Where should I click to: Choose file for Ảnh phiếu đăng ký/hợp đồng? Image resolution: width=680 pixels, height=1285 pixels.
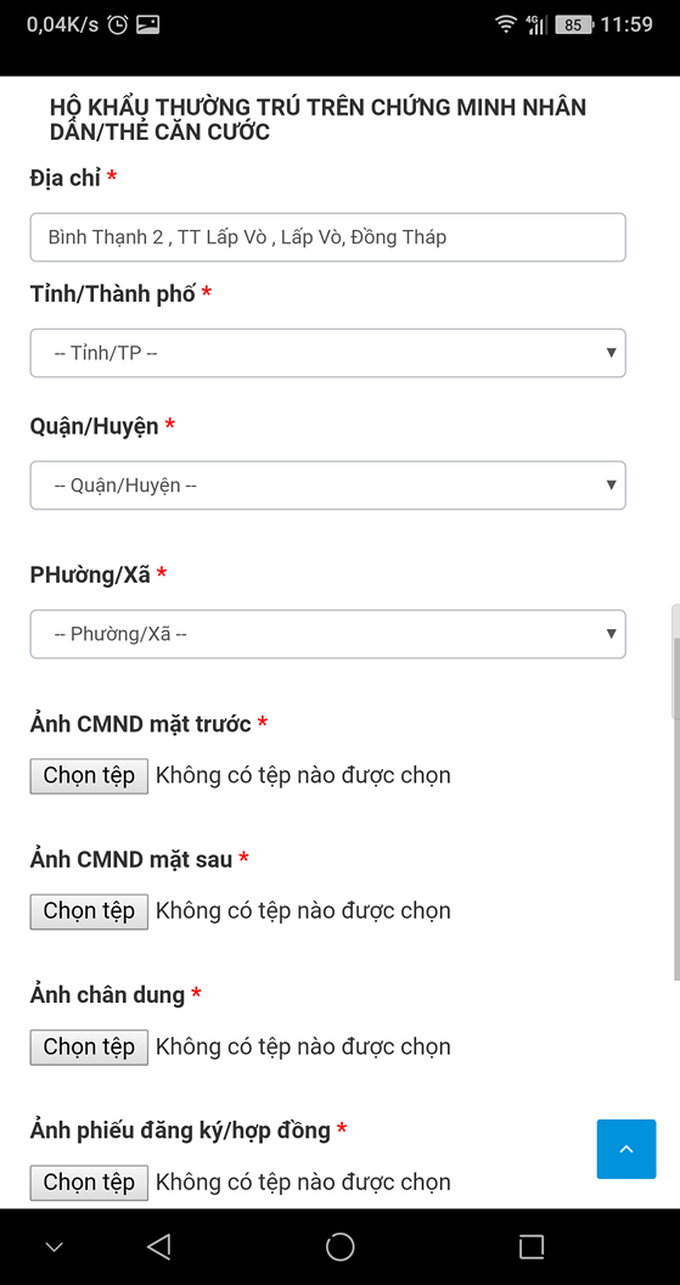[x=89, y=1183]
